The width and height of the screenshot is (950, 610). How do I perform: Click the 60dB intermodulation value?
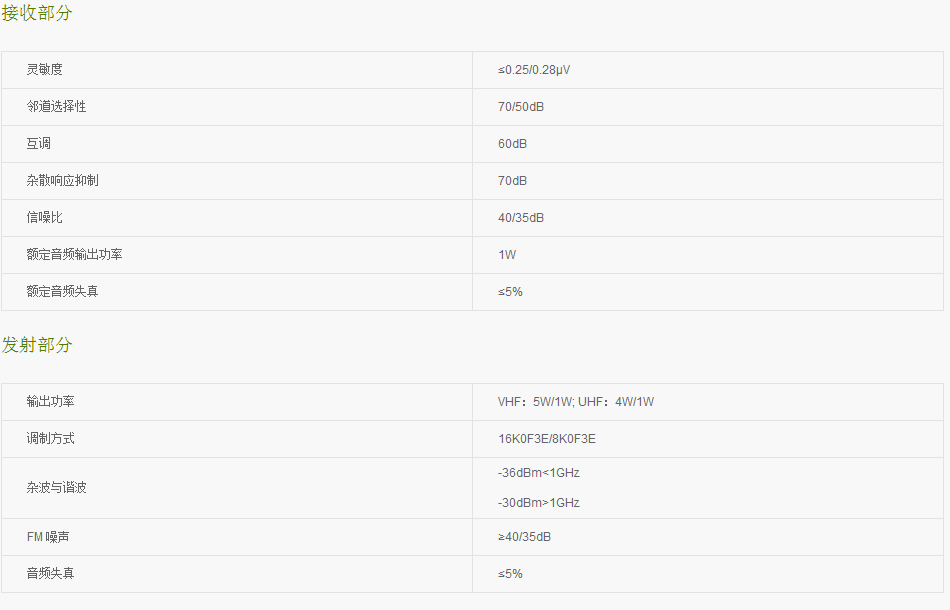(x=512, y=144)
